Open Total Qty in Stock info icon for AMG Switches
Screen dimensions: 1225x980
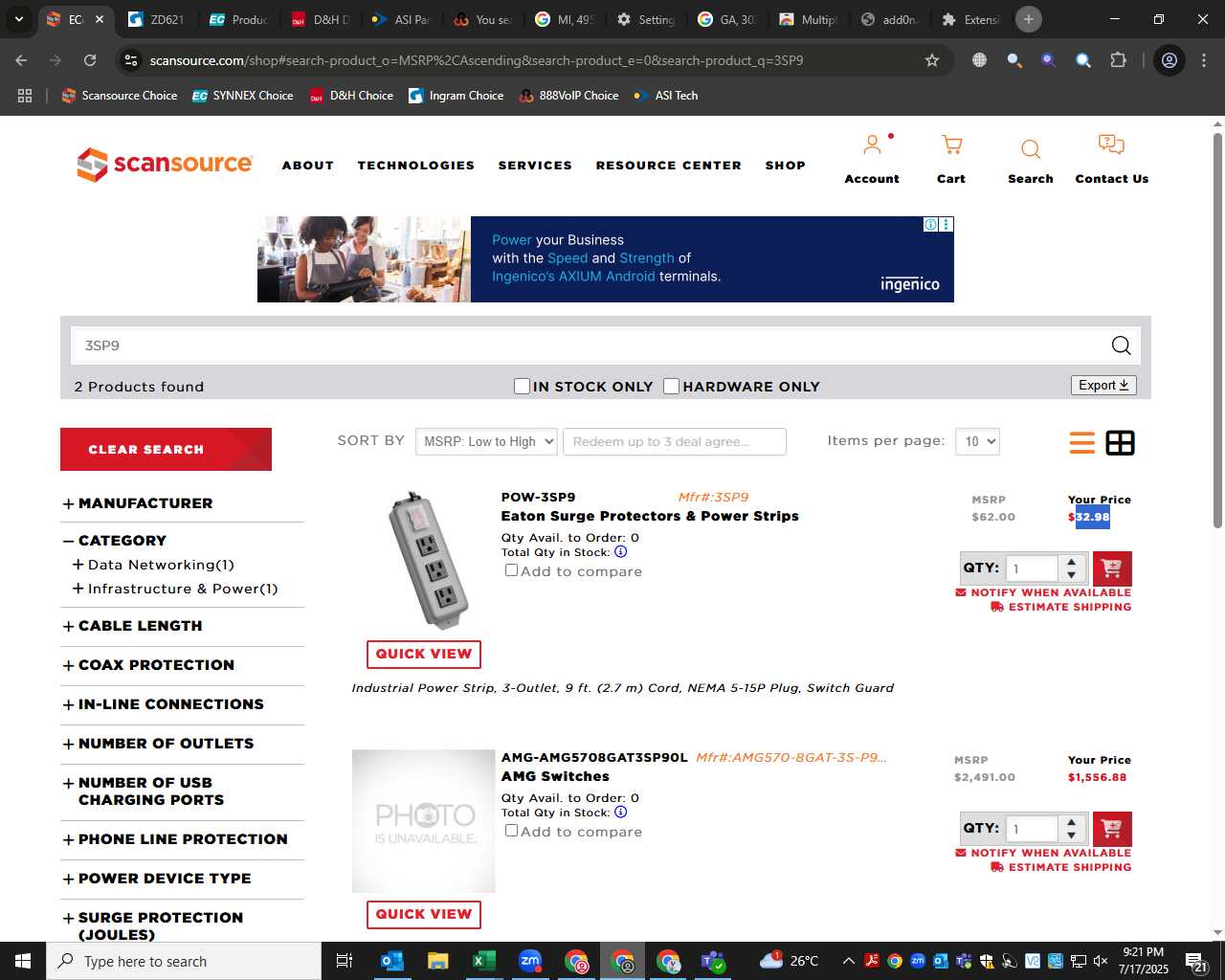(x=620, y=813)
